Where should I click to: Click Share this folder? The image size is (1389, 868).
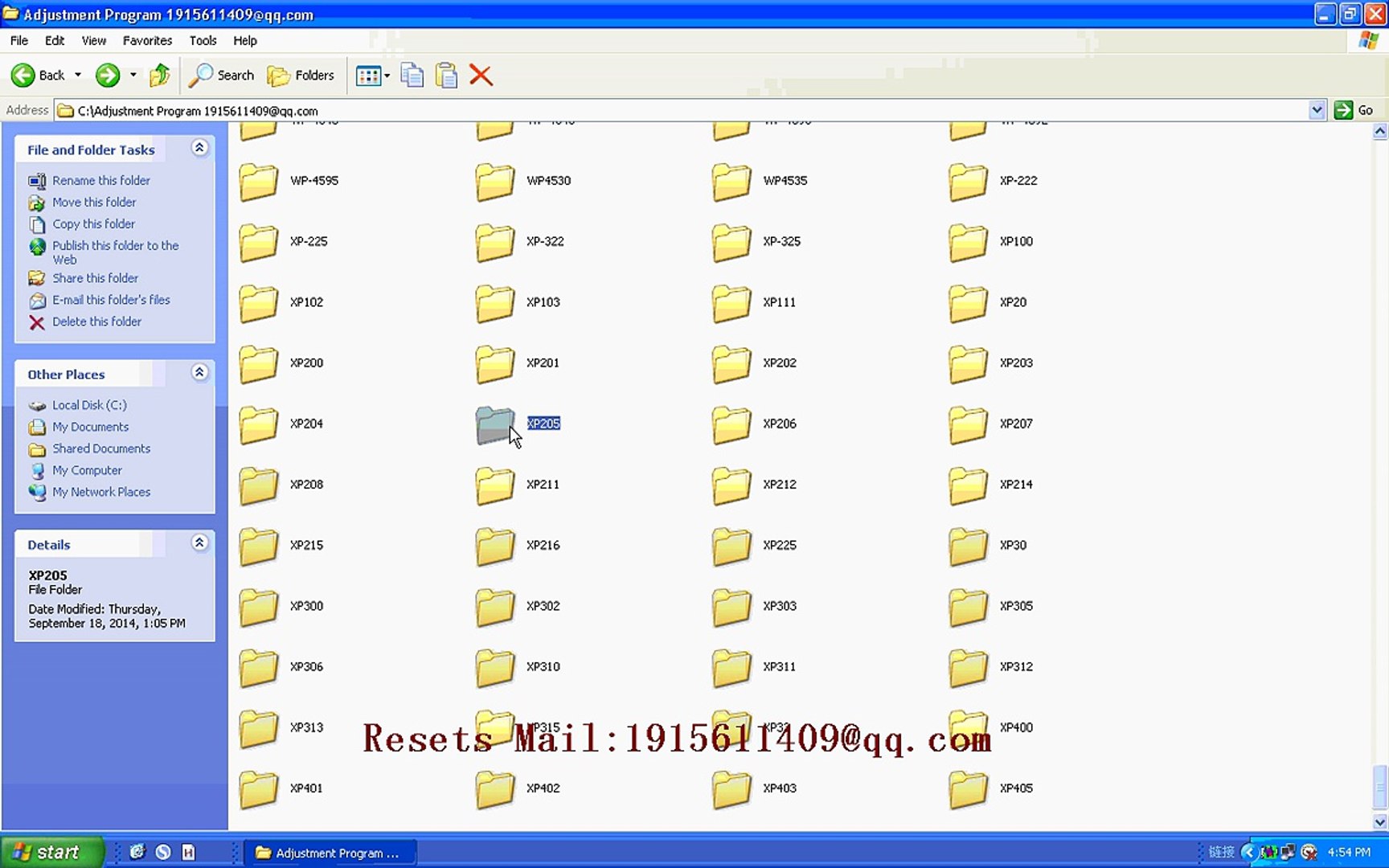click(95, 278)
